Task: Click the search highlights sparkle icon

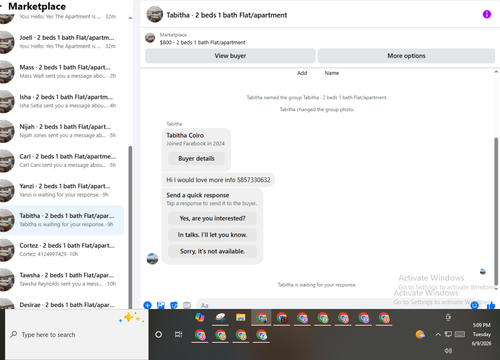Action: point(132,318)
